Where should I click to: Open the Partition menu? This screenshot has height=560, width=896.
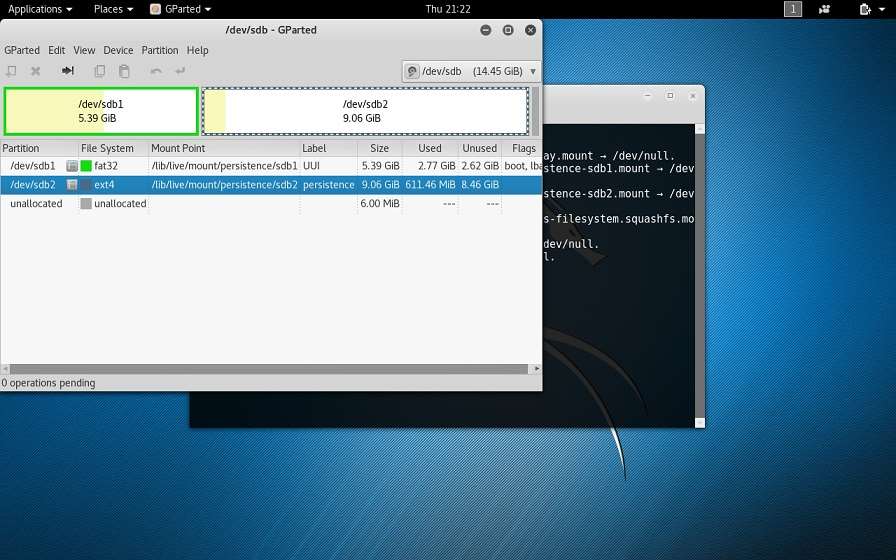[159, 50]
